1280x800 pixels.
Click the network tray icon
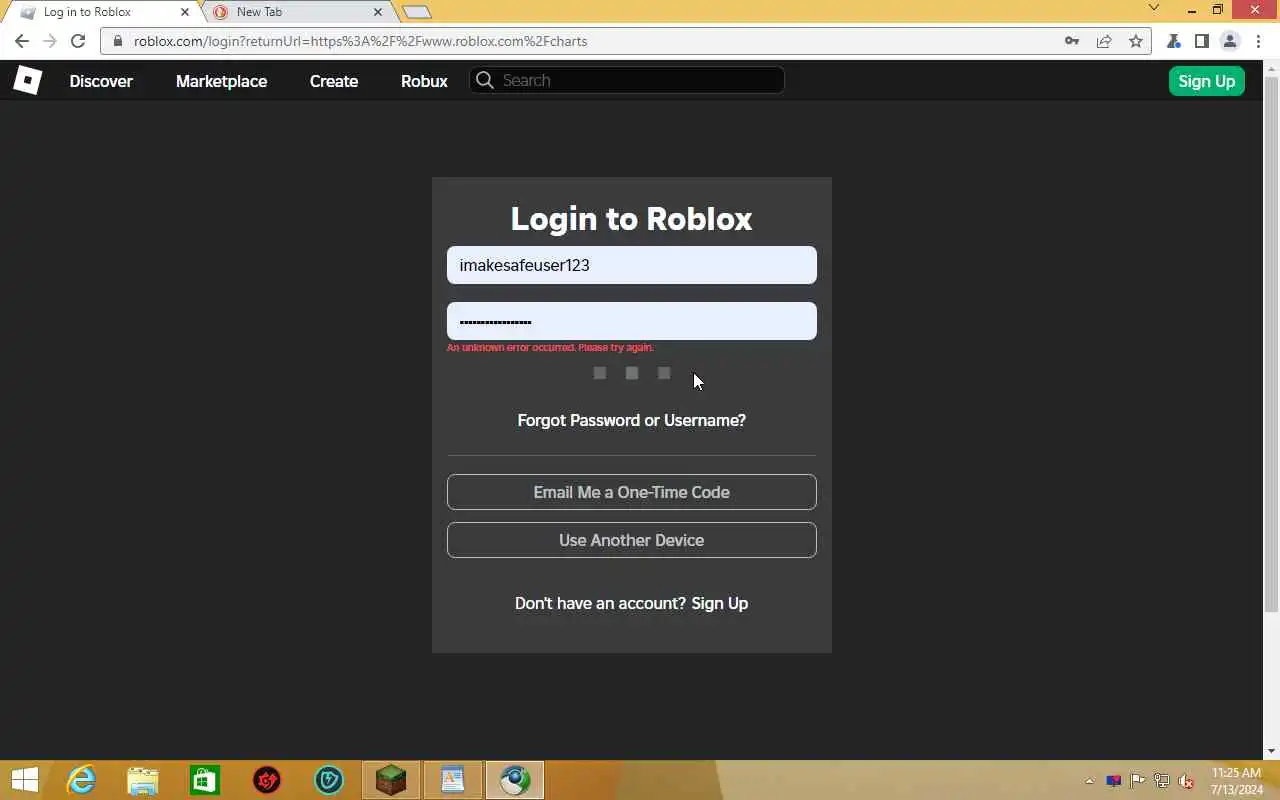pos(1162,781)
